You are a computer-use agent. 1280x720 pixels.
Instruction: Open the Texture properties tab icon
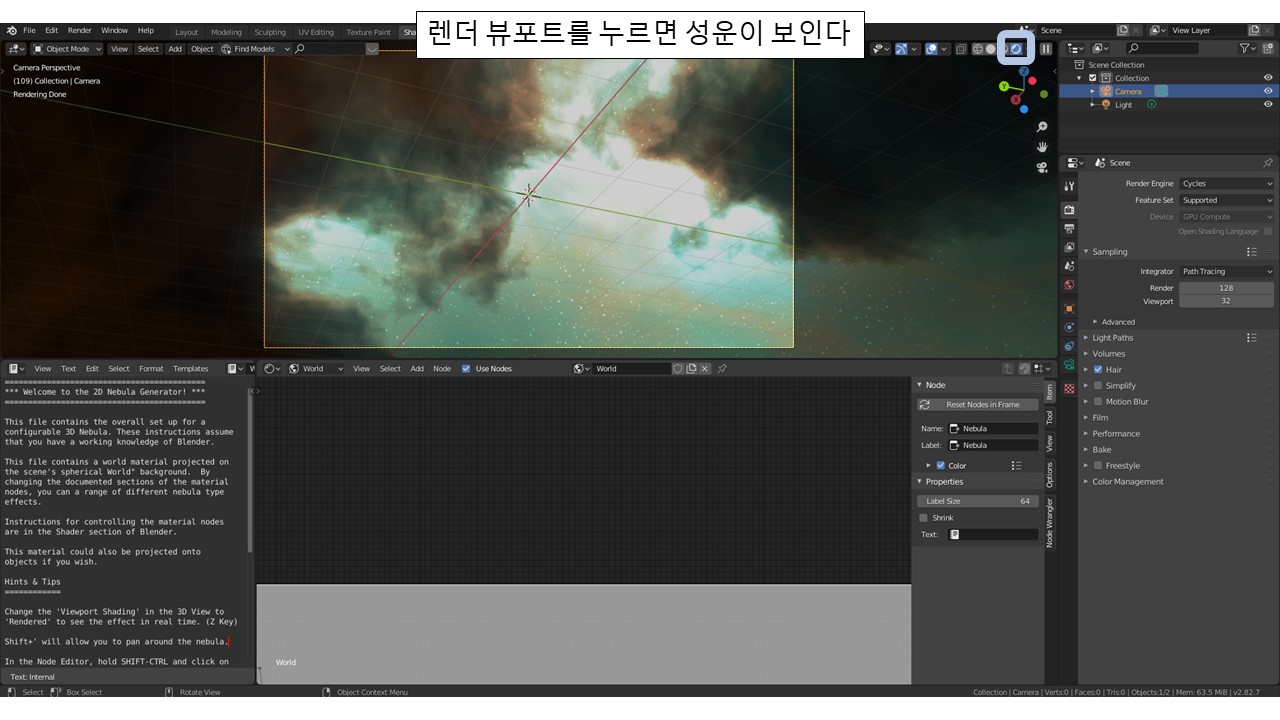(1069, 388)
